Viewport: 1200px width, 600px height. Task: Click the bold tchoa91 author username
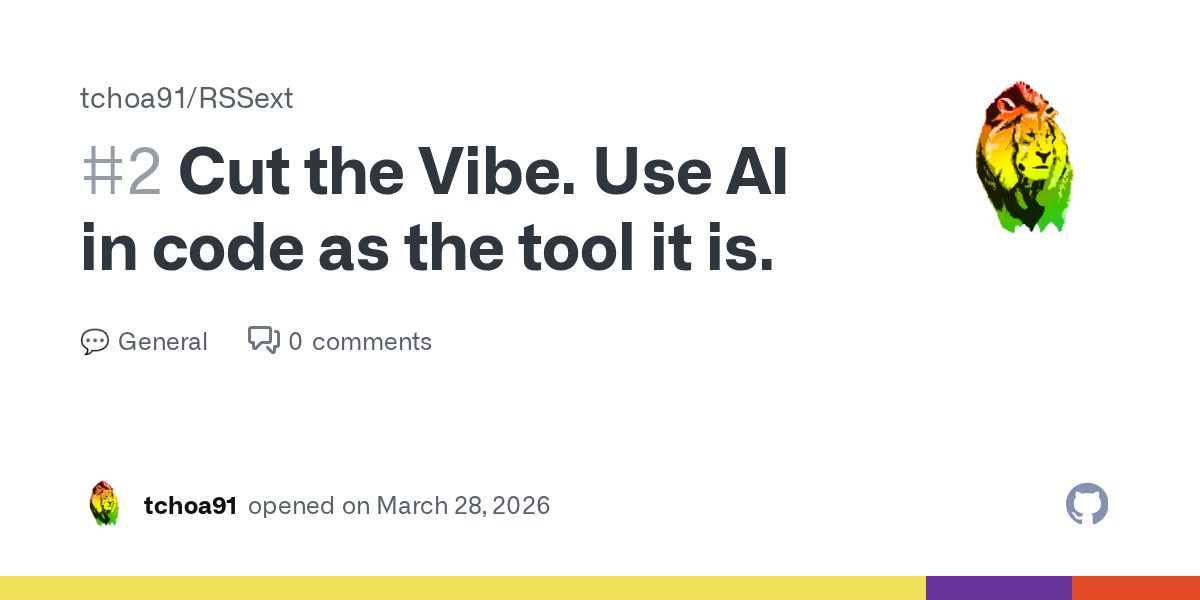pos(190,506)
